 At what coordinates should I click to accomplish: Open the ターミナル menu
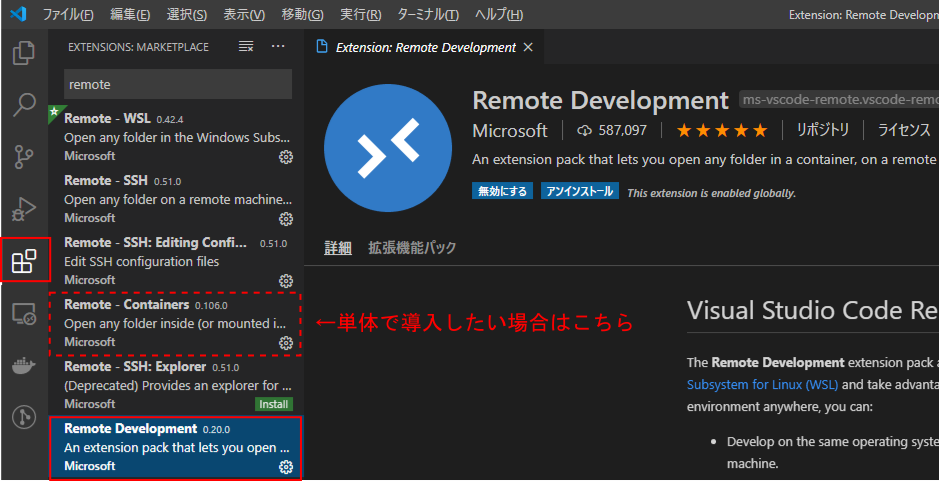tap(428, 14)
